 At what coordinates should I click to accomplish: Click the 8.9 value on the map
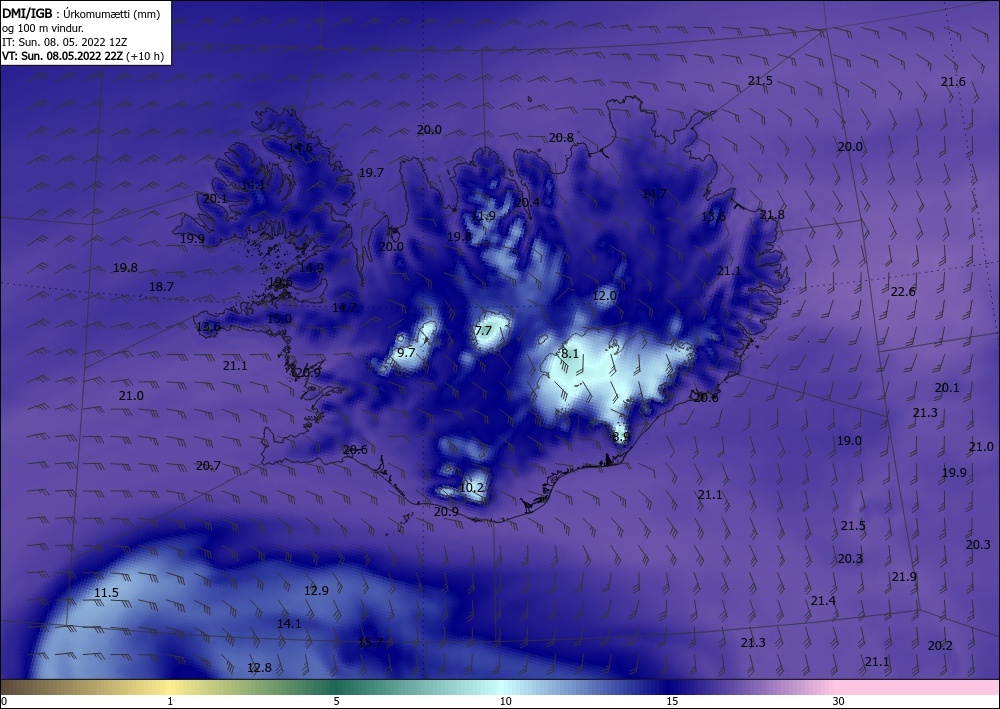point(621,437)
